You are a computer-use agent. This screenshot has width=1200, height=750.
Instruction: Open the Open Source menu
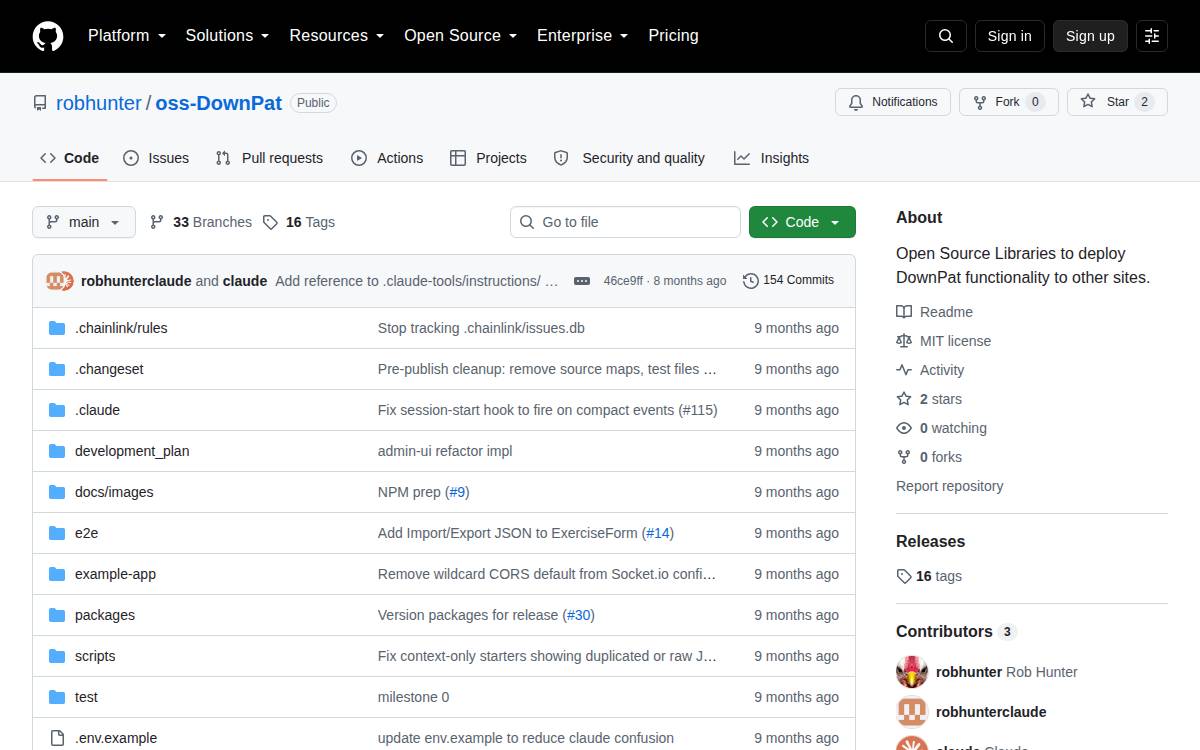click(460, 35)
